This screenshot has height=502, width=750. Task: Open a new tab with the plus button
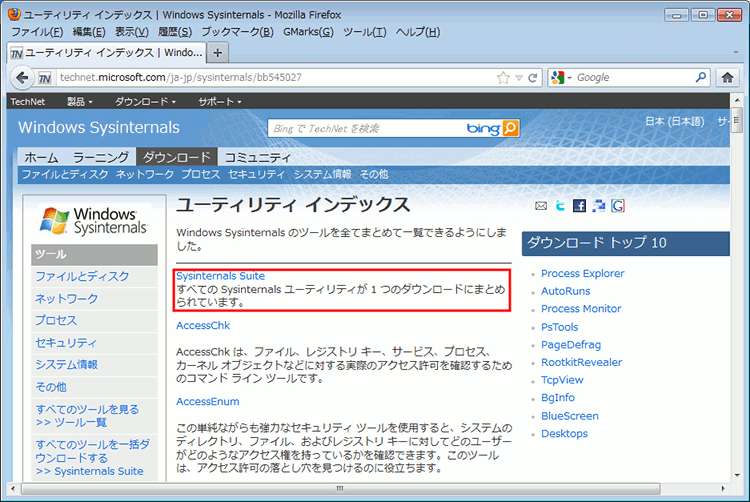(x=218, y=52)
